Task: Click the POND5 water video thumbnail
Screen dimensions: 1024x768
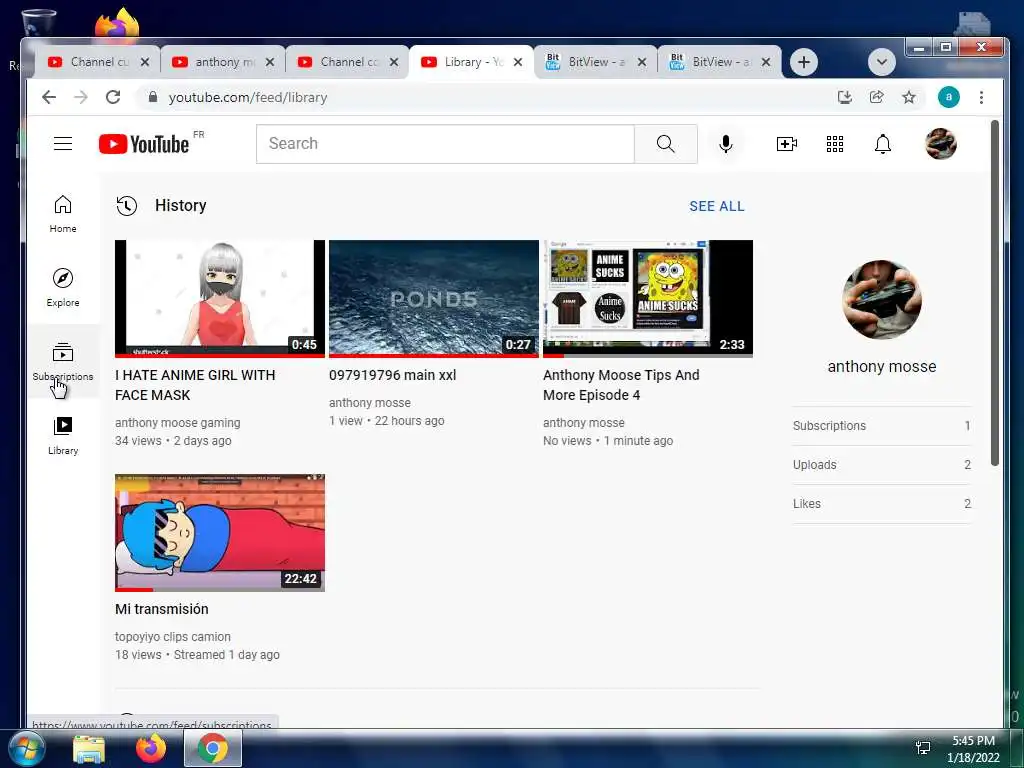Action: coord(434,298)
